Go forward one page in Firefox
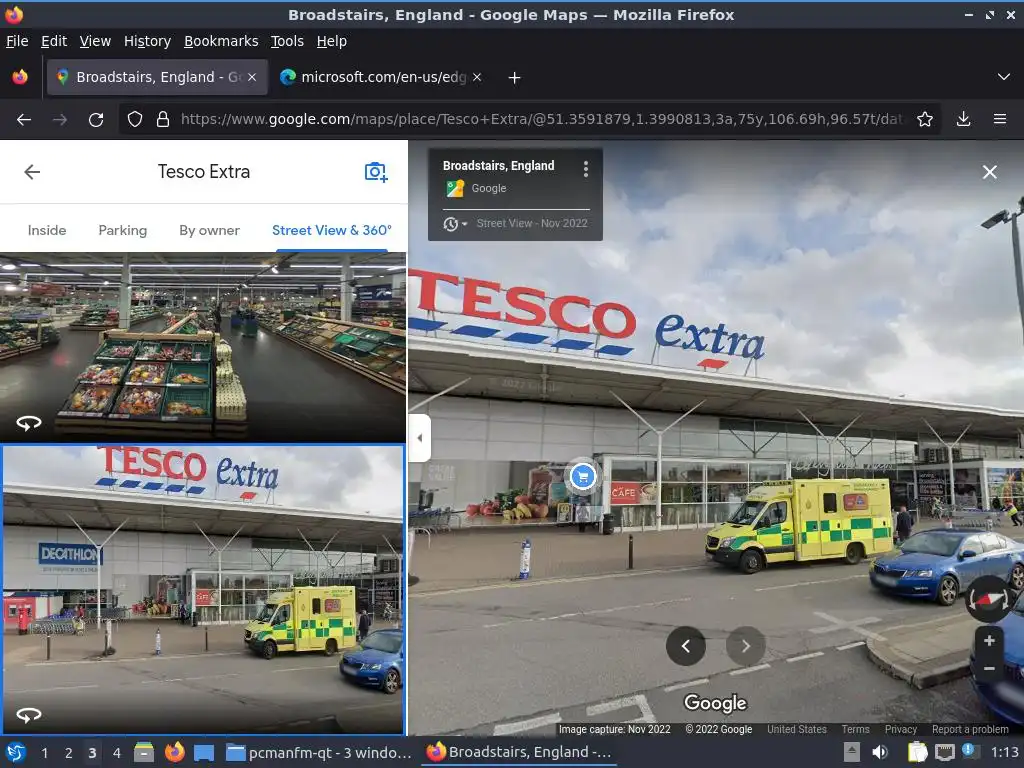The height and width of the screenshot is (768, 1024). pyautogui.click(x=59, y=120)
